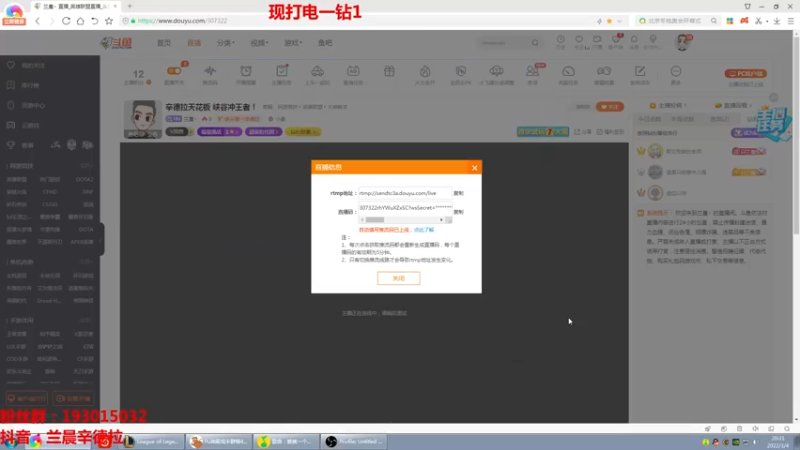The image size is (800, 450).
Task: Switch to 本周贡献 tab in right panel
Action: [x=683, y=119]
